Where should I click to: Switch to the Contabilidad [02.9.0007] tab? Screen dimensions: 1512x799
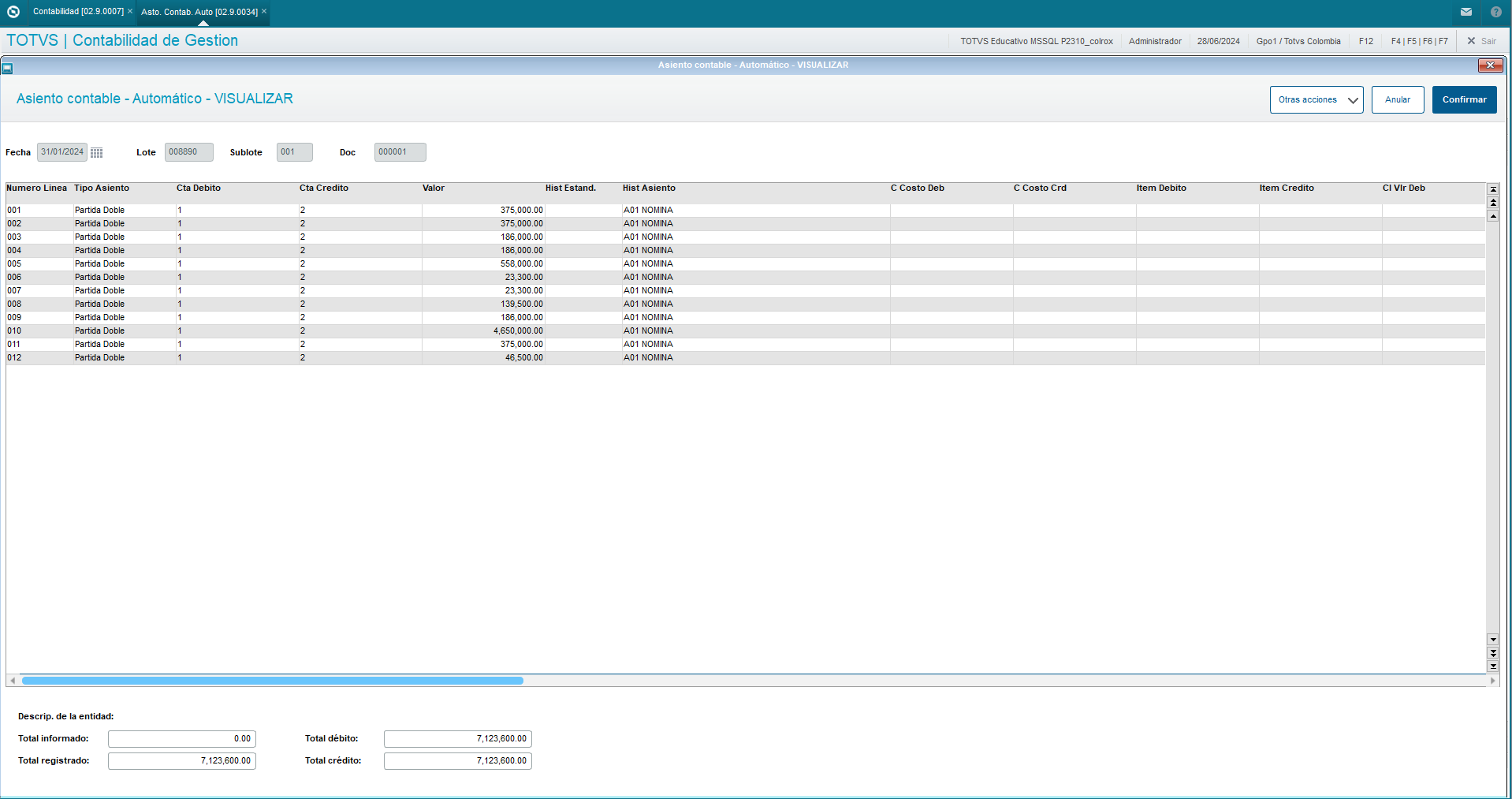[78, 12]
